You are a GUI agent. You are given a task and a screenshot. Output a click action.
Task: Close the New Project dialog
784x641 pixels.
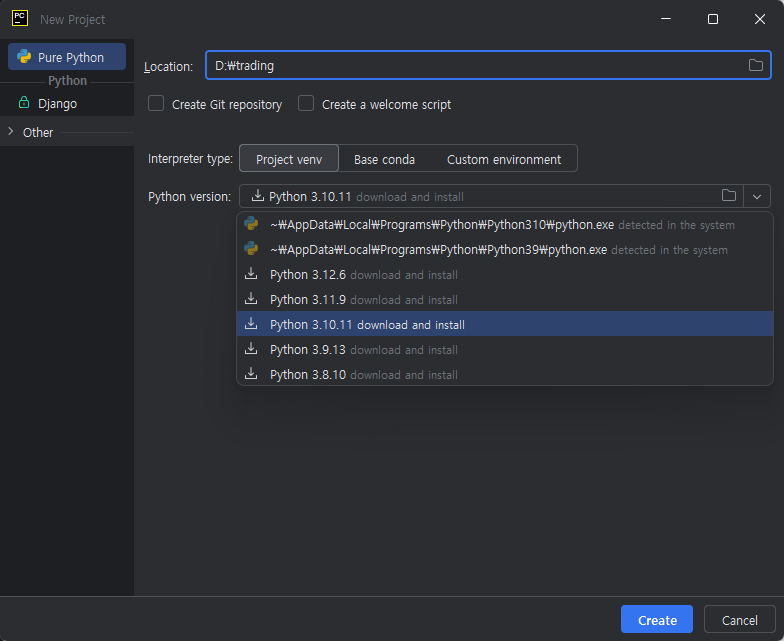pyautogui.click(x=760, y=19)
